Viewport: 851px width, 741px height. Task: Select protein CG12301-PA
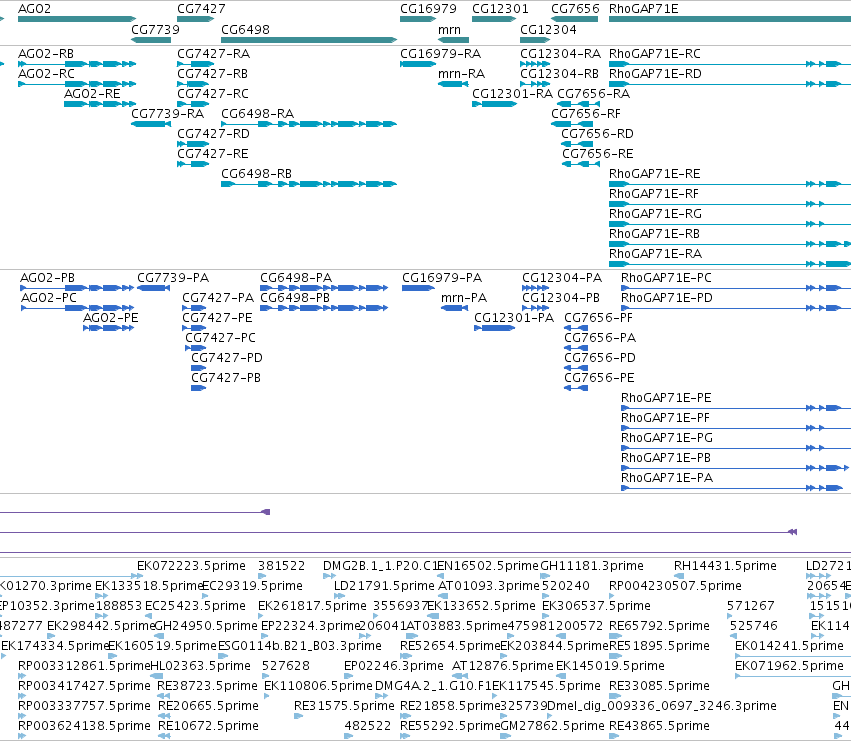pos(514,318)
